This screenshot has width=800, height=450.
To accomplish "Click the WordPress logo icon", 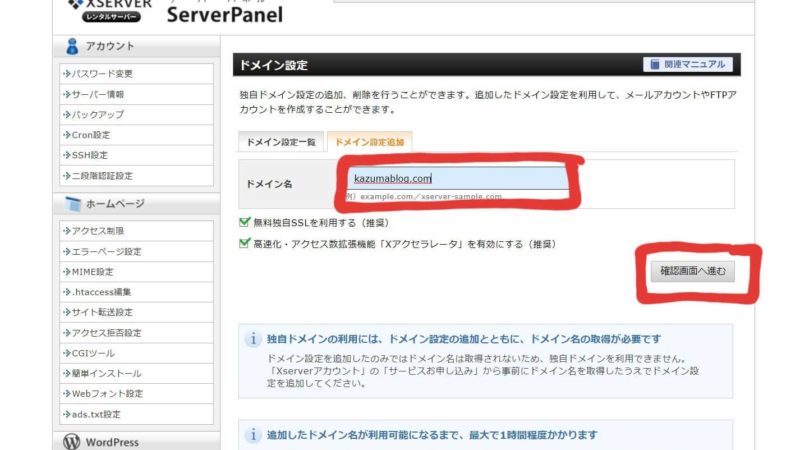I will (x=72, y=442).
